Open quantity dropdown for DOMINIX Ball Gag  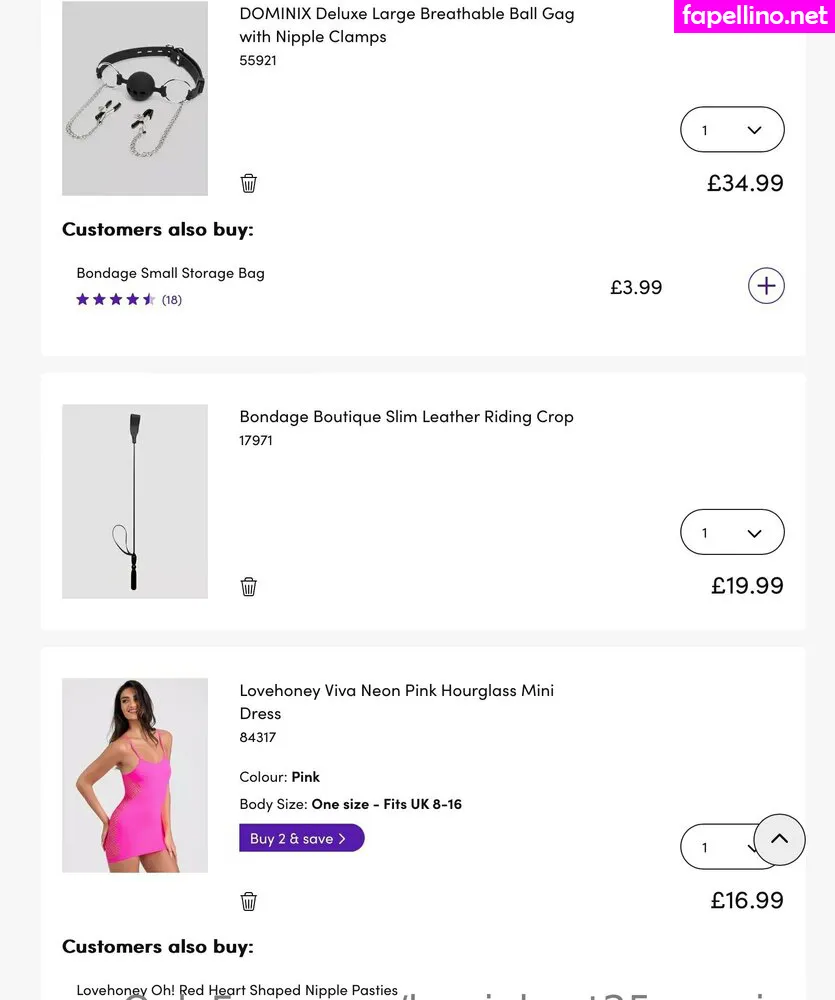(732, 130)
